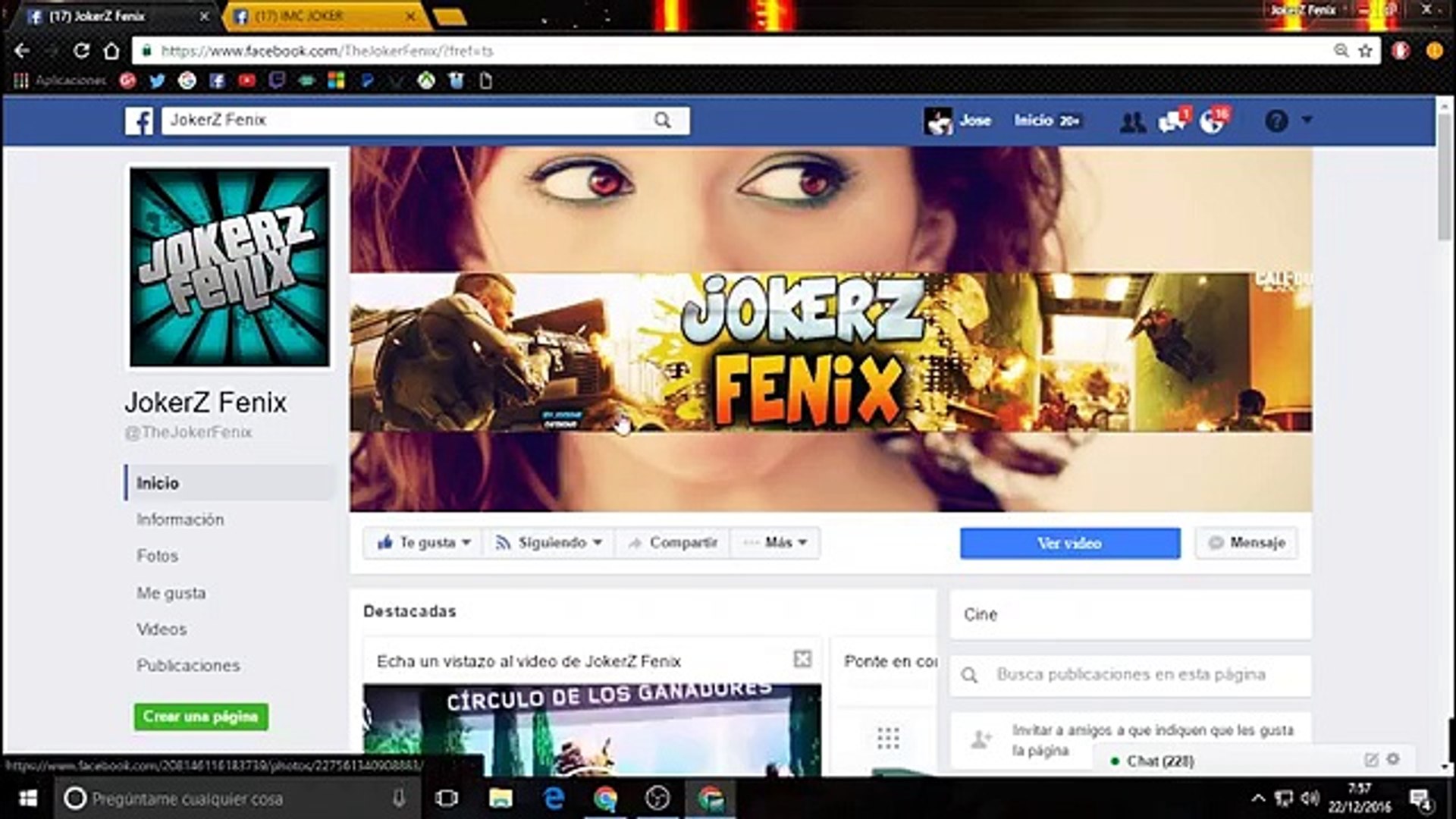Open the Más dropdown menu

775,543
